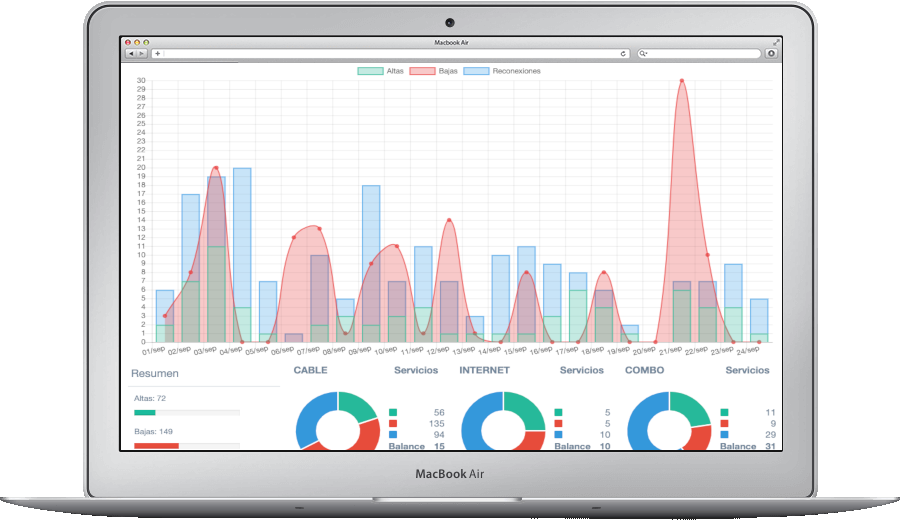Reload page with the refresh icon
This screenshot has height=530, width=900.
click(x=624, y=53)
